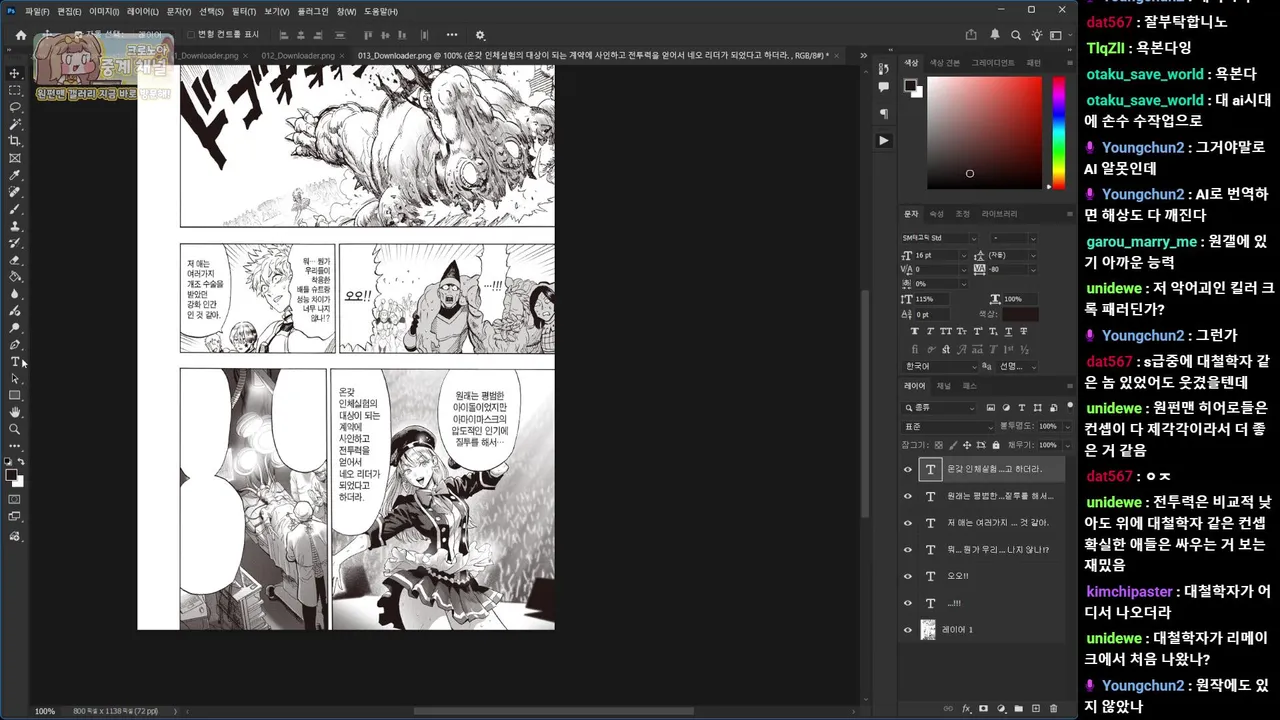
Task: Click the rainbow hue slider strip
Action: tap(1059, 133)
